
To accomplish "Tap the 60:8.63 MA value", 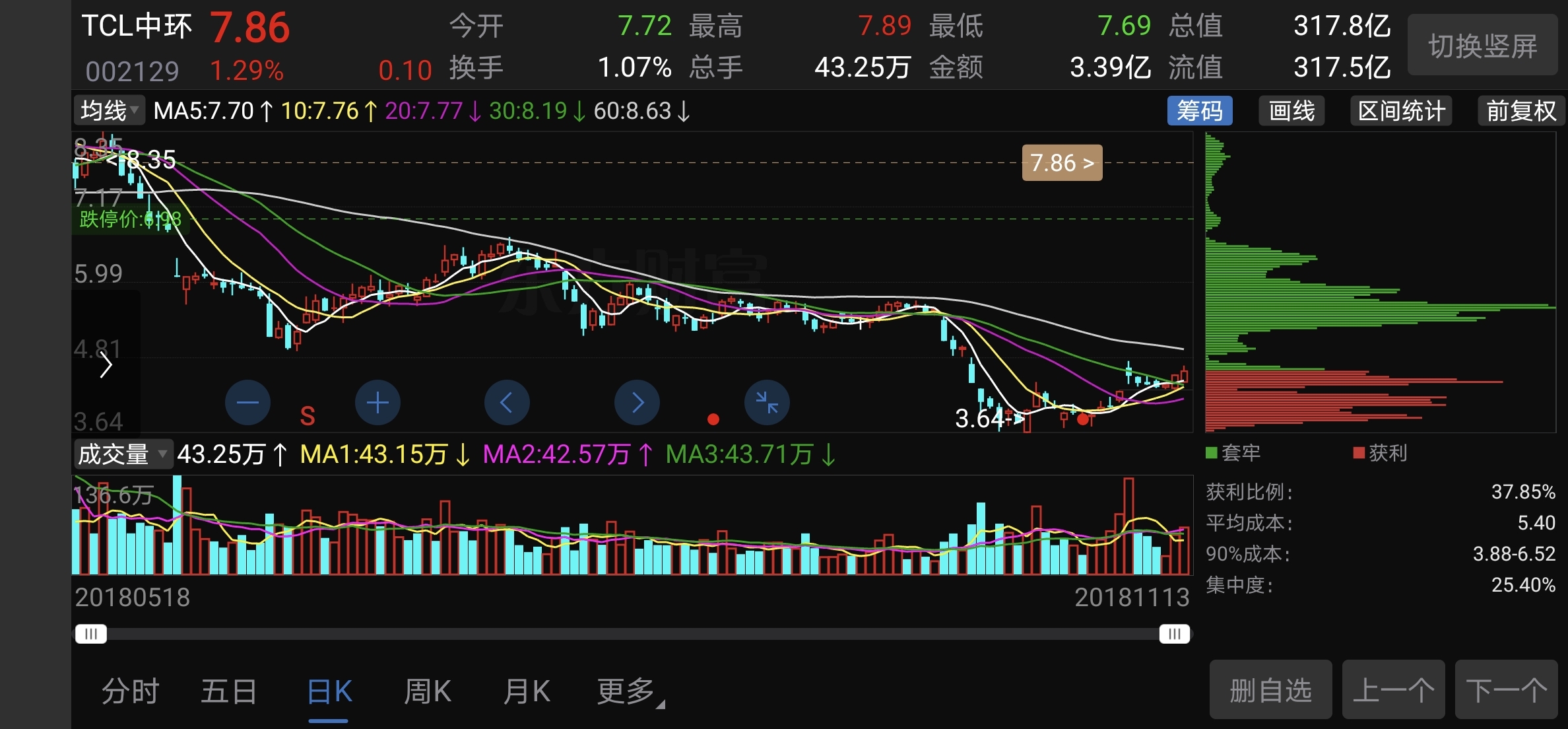I will [632, 111].
